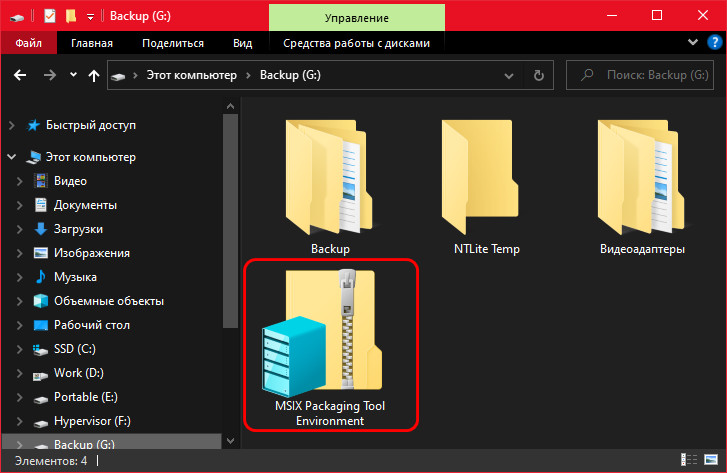Open the Видеоадаптеры folder
Viewport: 727px width, 473px height.
642,186
